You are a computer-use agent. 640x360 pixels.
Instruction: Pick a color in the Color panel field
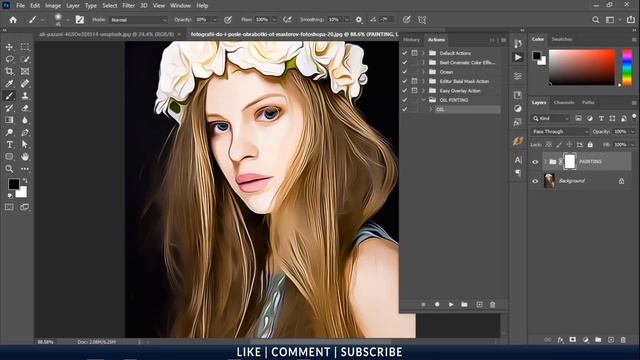click(582, 67)
